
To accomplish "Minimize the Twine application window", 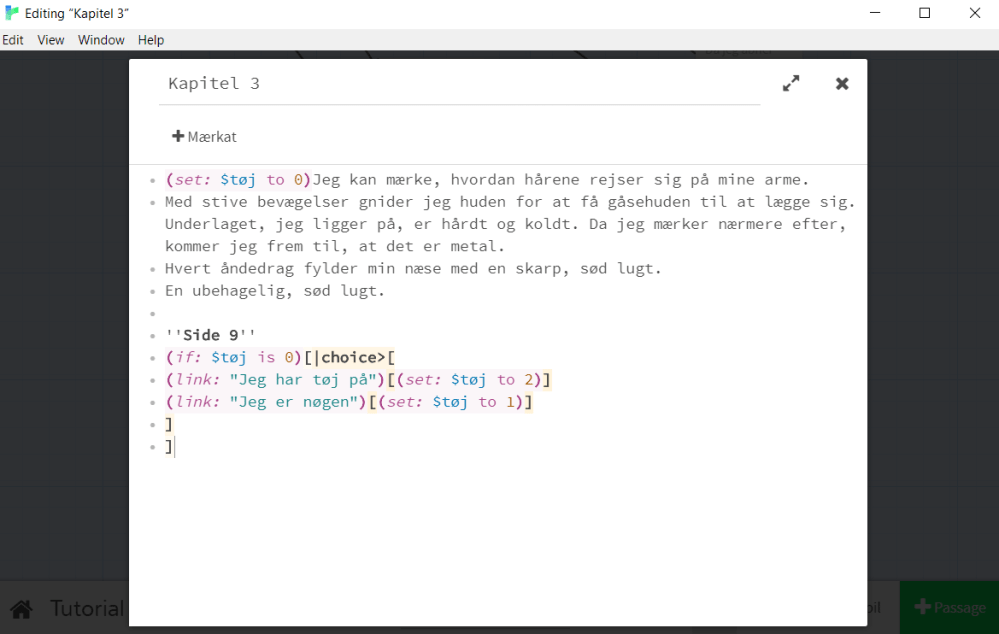I will click(x=875, y=12).
